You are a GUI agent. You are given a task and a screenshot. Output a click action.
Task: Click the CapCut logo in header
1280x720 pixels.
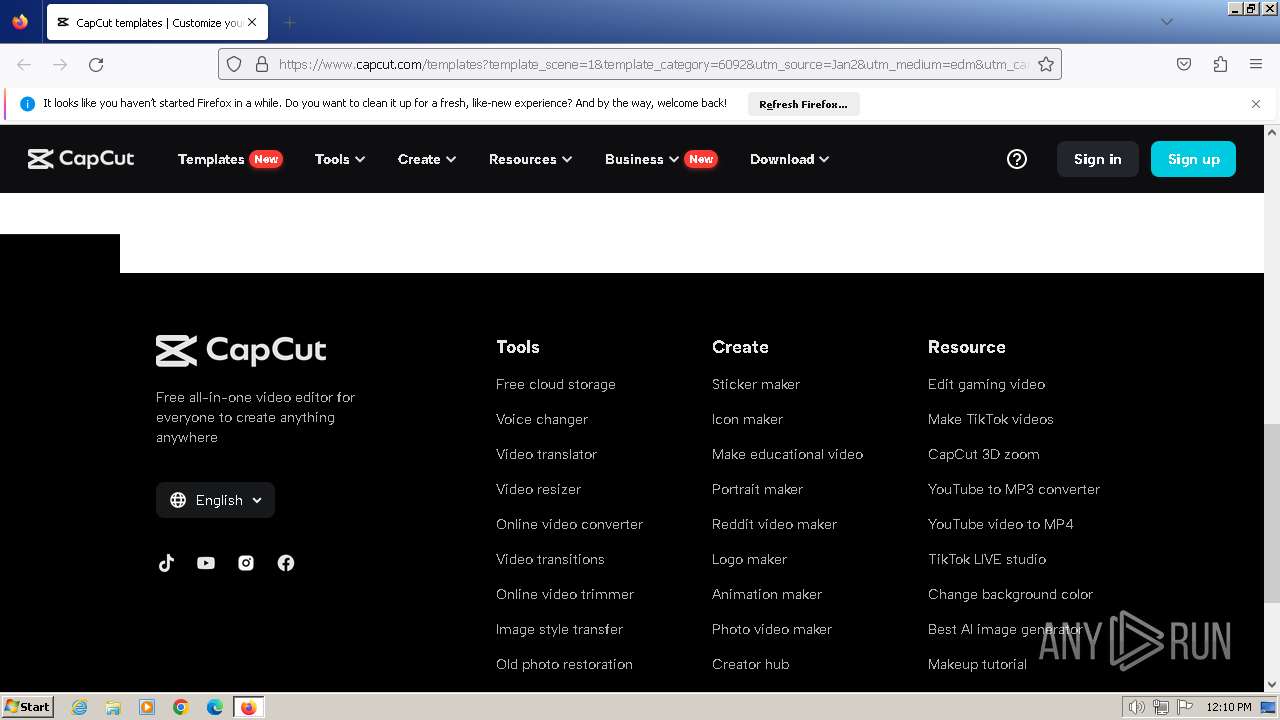[x=81, y=159]
